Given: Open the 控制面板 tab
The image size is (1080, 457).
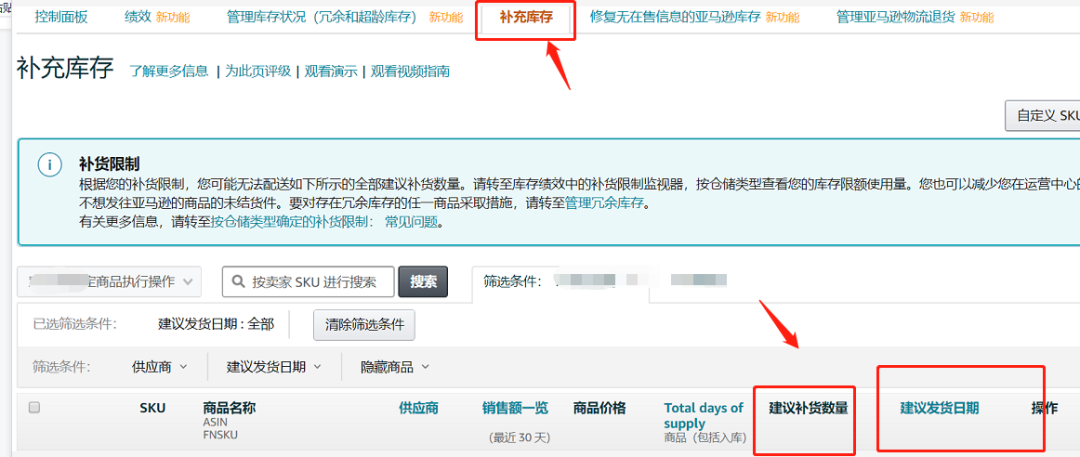Looking at the screenshot, I should pos(61,17).
